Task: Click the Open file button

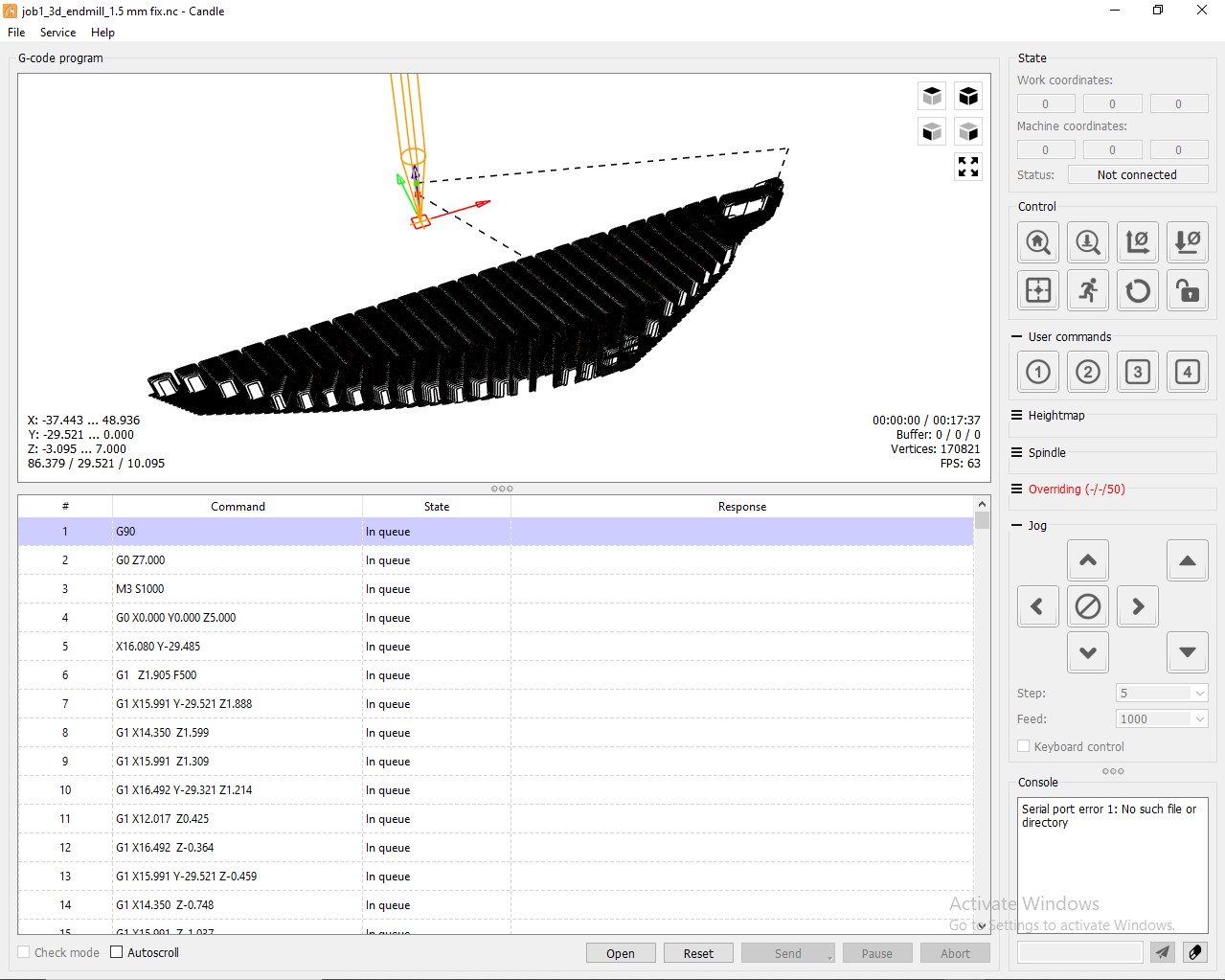Action: pos(621,953)
